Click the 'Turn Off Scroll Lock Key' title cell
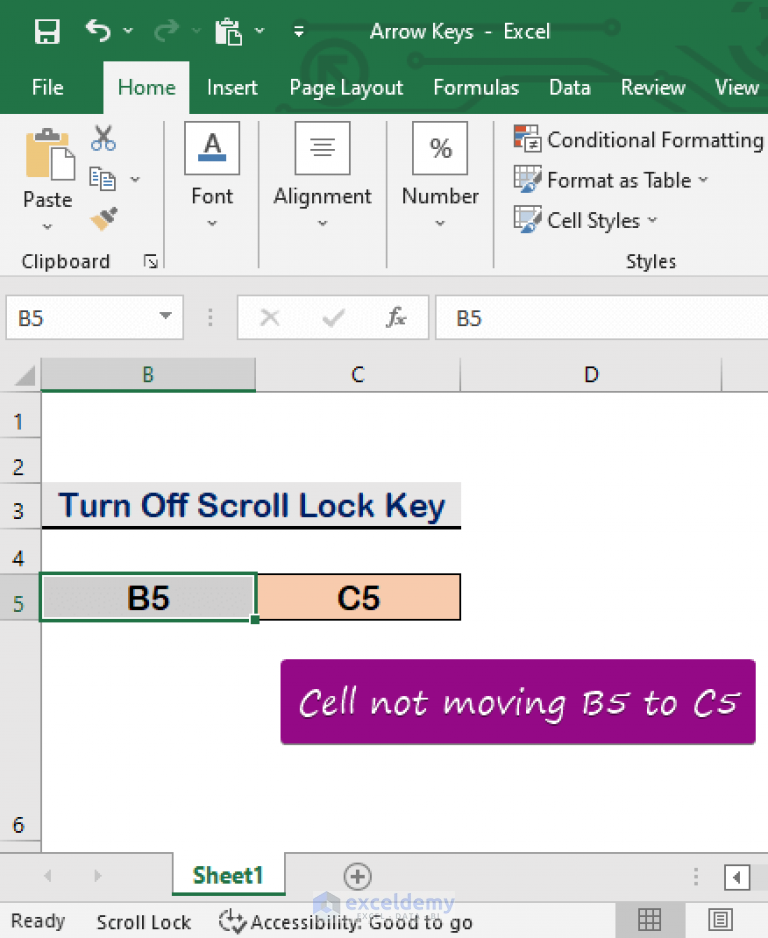Image resolution: width=768 pixels, height=938 pixels. point(251,505)
